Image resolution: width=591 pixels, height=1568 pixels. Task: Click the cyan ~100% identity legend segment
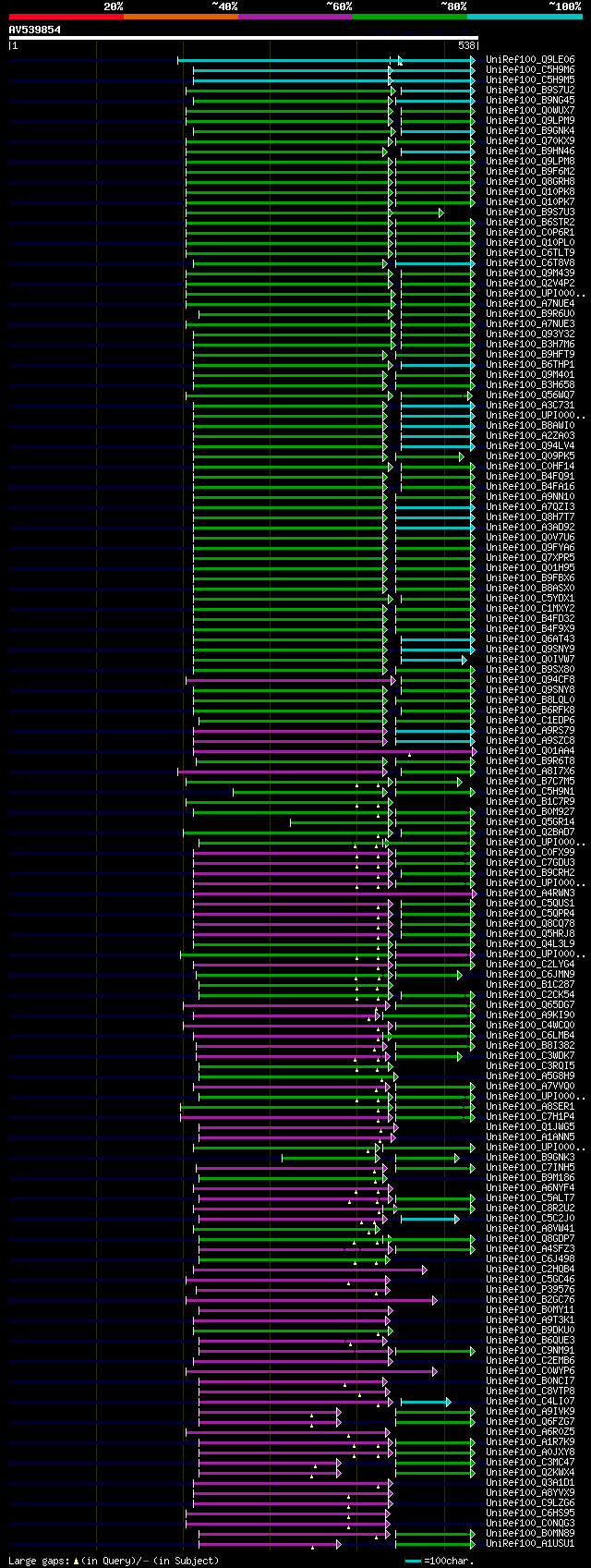(524, 17)
